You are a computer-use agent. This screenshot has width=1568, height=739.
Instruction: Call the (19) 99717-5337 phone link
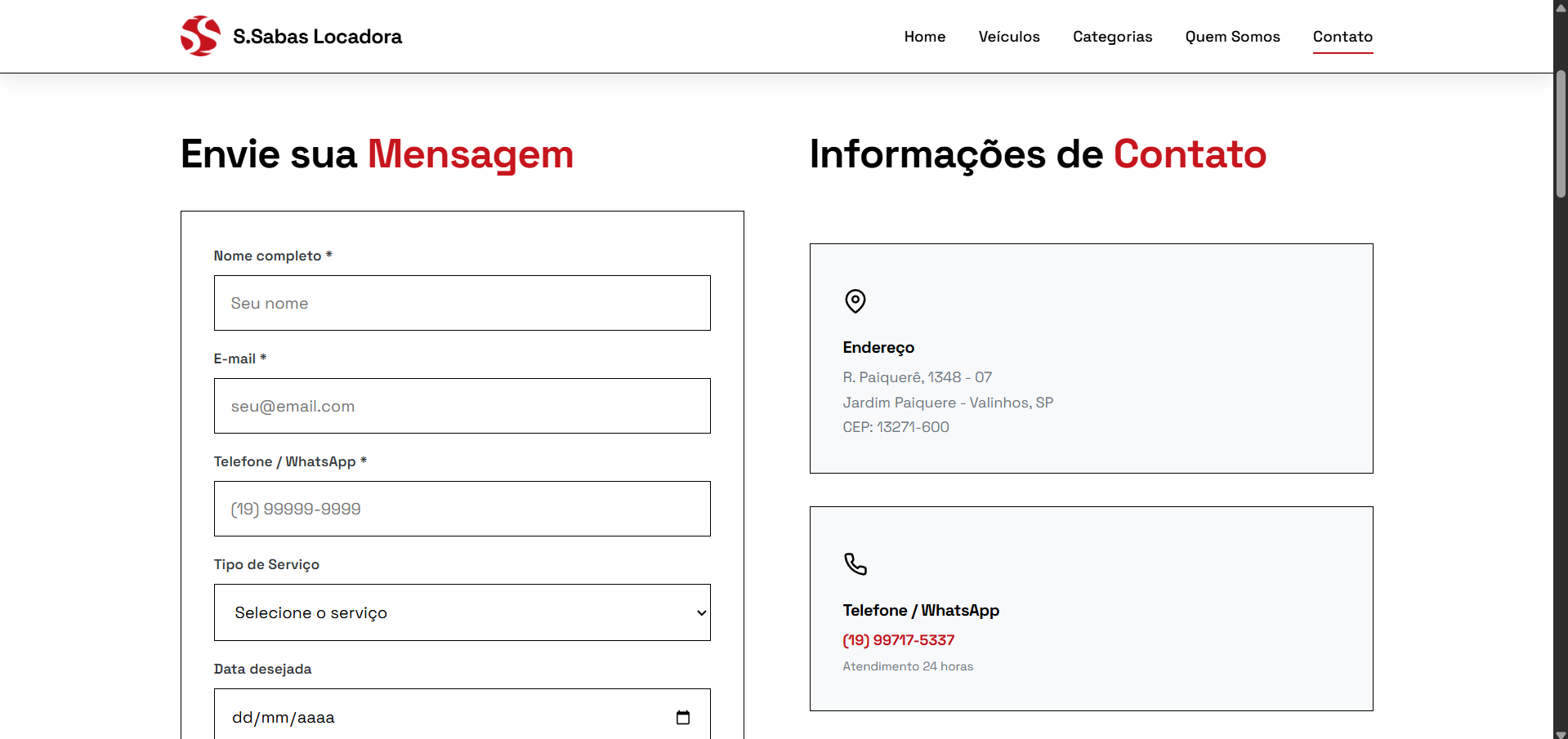click(x=898, y=640)
